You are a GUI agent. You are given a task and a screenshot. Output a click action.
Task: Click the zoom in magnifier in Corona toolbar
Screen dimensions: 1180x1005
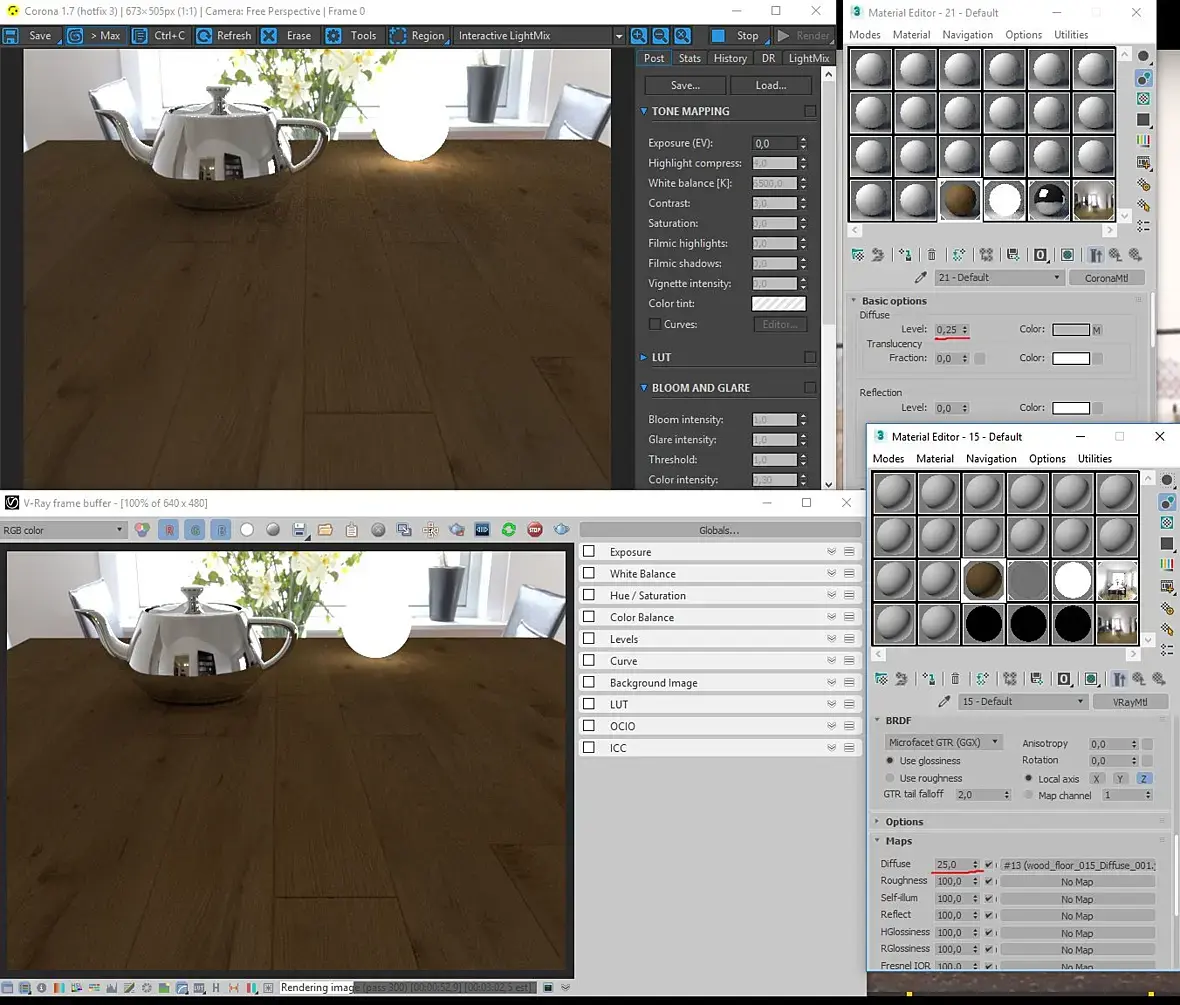tap(638, 35)
